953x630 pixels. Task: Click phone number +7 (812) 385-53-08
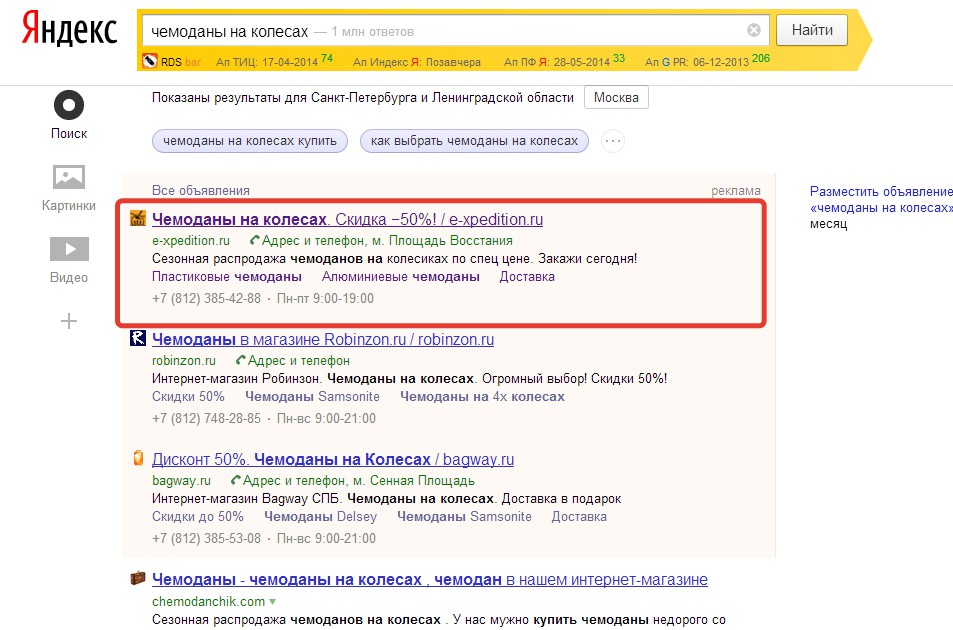[x=206, y=538]
